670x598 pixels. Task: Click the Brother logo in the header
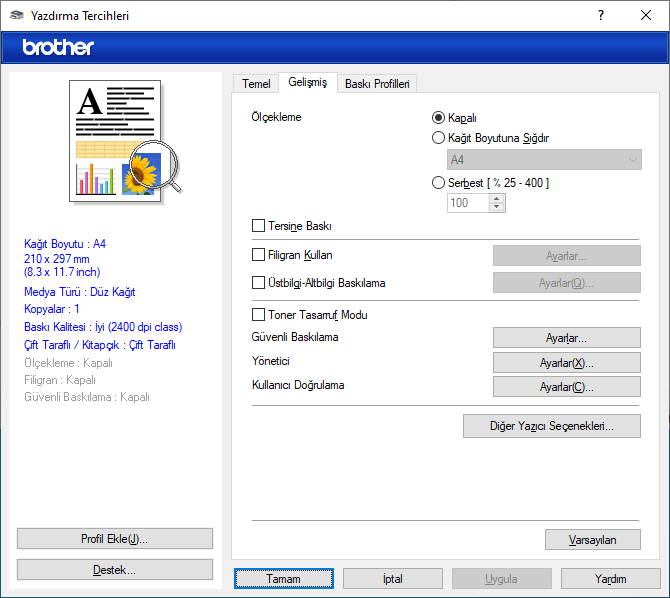tap(58, 47)
